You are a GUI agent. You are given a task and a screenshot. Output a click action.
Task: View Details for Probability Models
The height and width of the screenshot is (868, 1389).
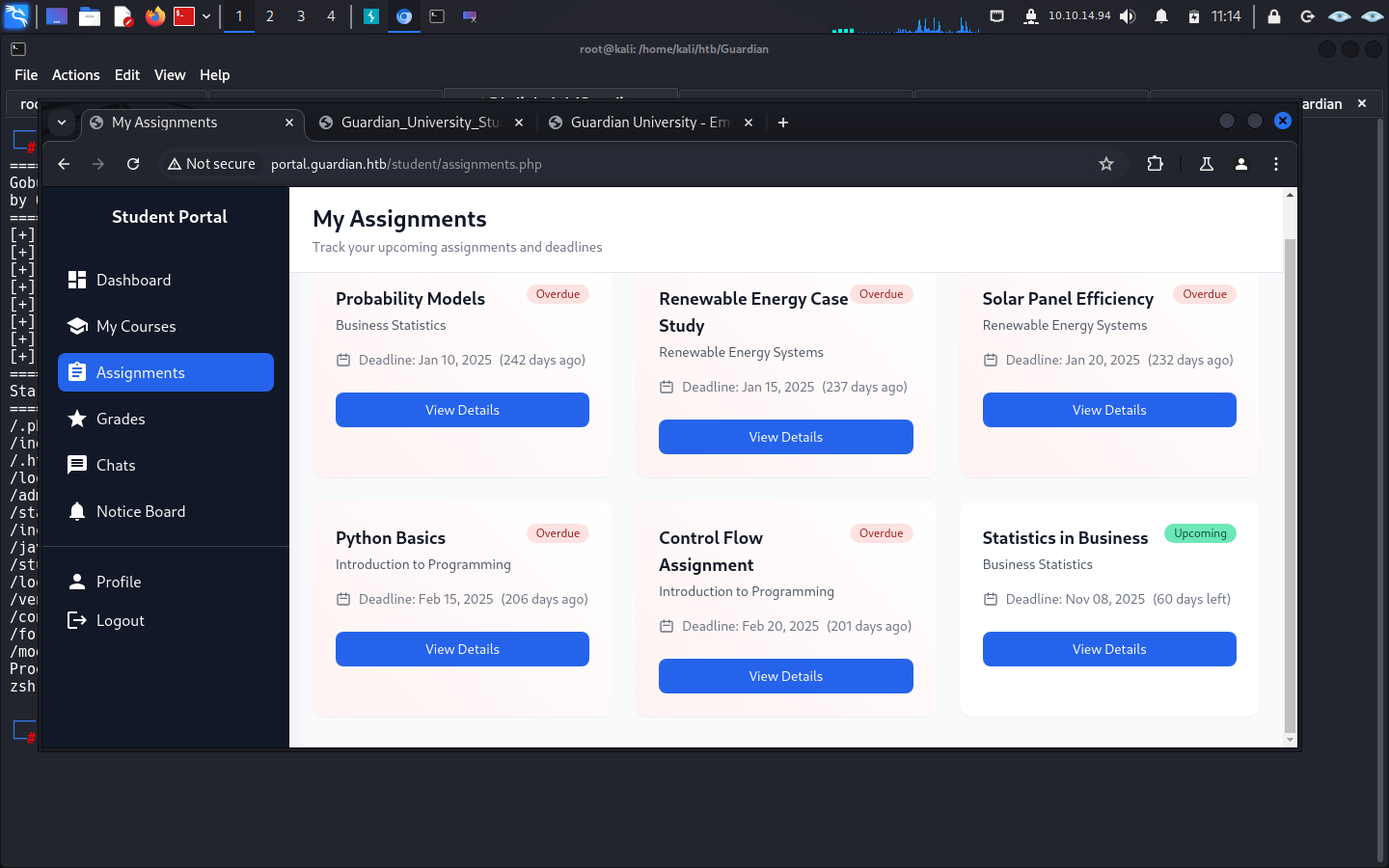[x=462, y=410]
